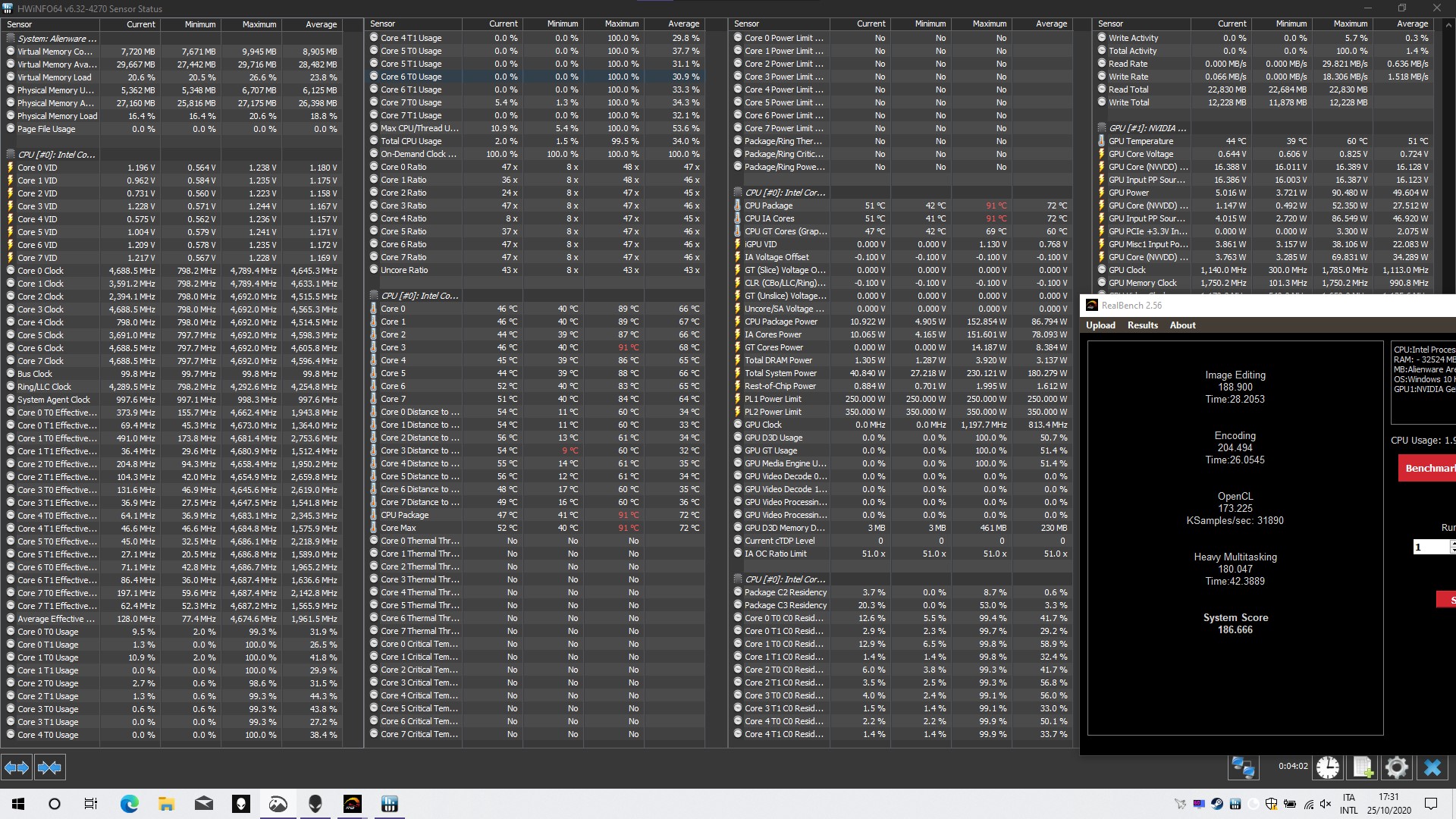This screenshot has height=819, width=1456.
Task: Click the shrink columns arrows icon
Action: tap(49, 767)
